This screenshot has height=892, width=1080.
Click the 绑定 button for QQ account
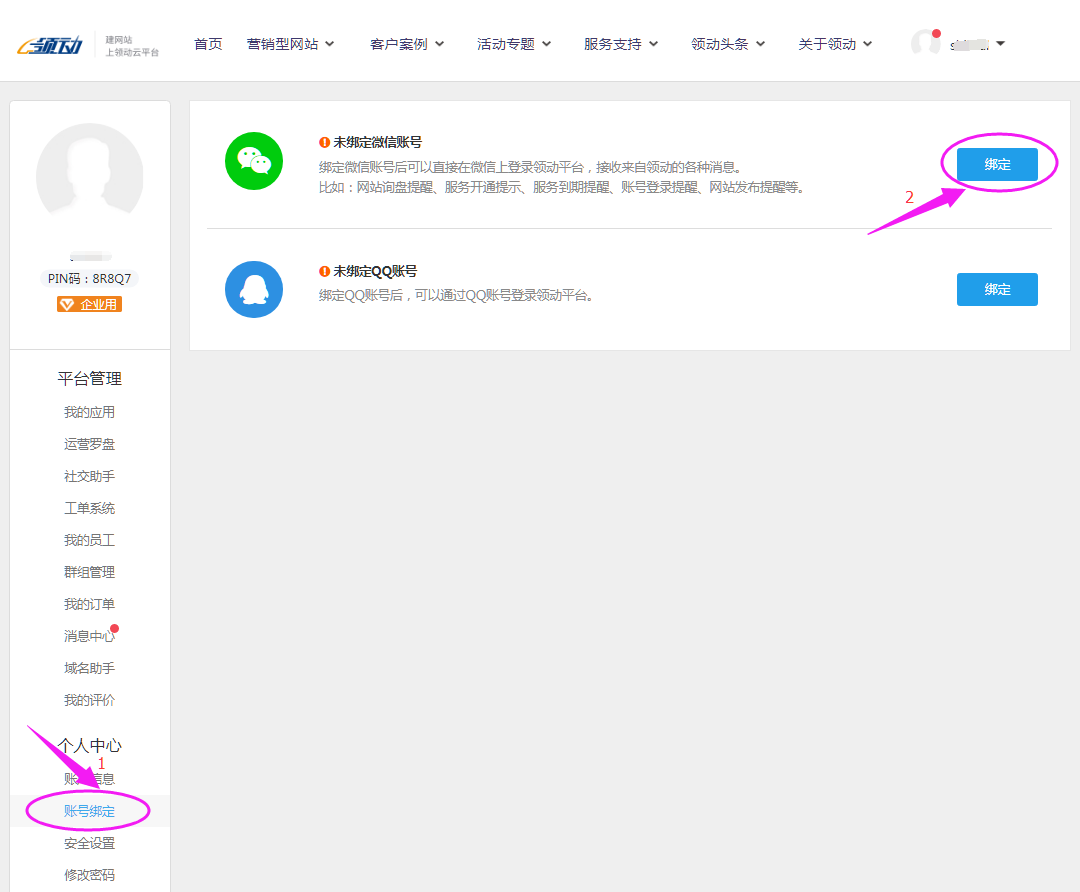pyautogui.click(x=996, y=289)
